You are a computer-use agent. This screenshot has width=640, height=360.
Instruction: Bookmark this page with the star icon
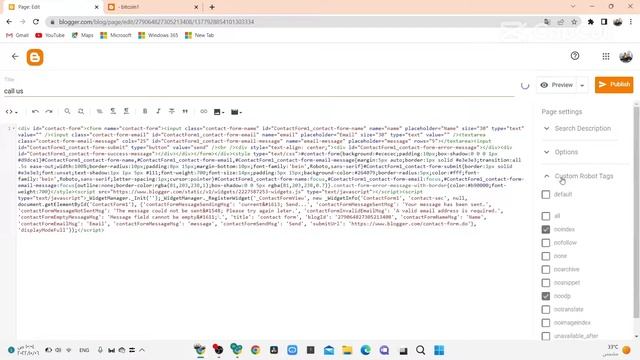point(574,22)
